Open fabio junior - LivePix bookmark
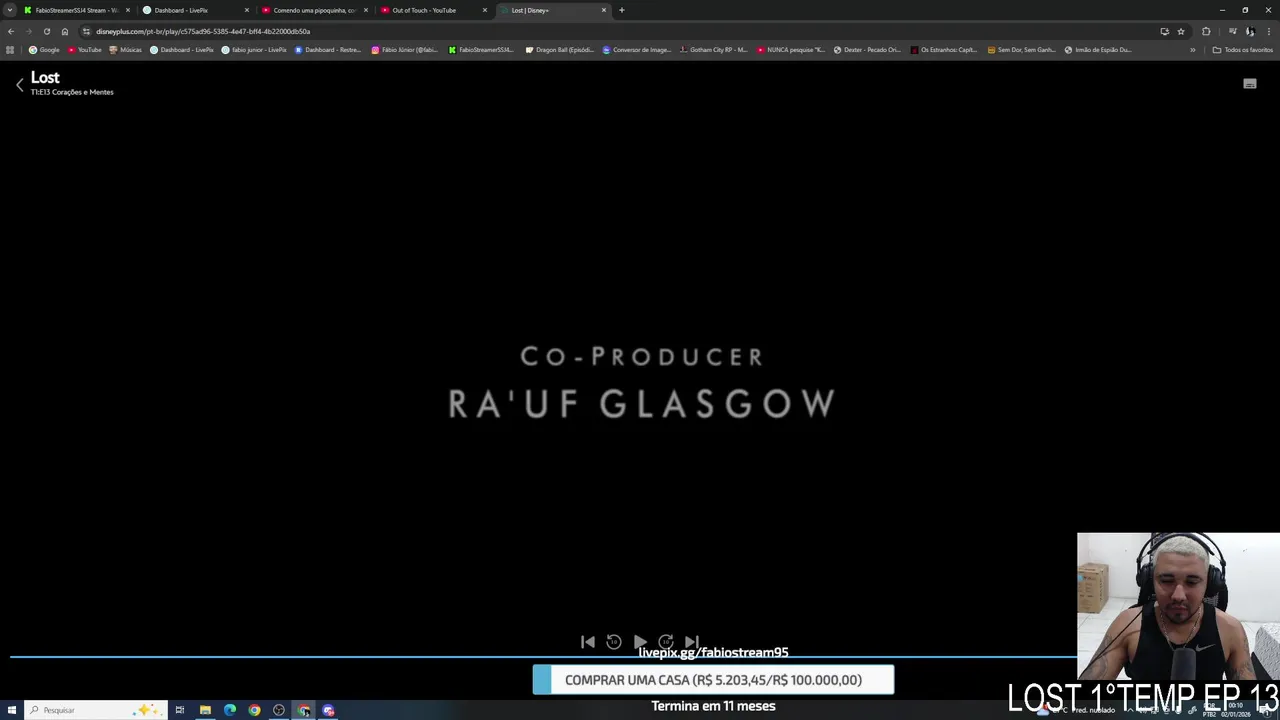 (x=254, y=50)
